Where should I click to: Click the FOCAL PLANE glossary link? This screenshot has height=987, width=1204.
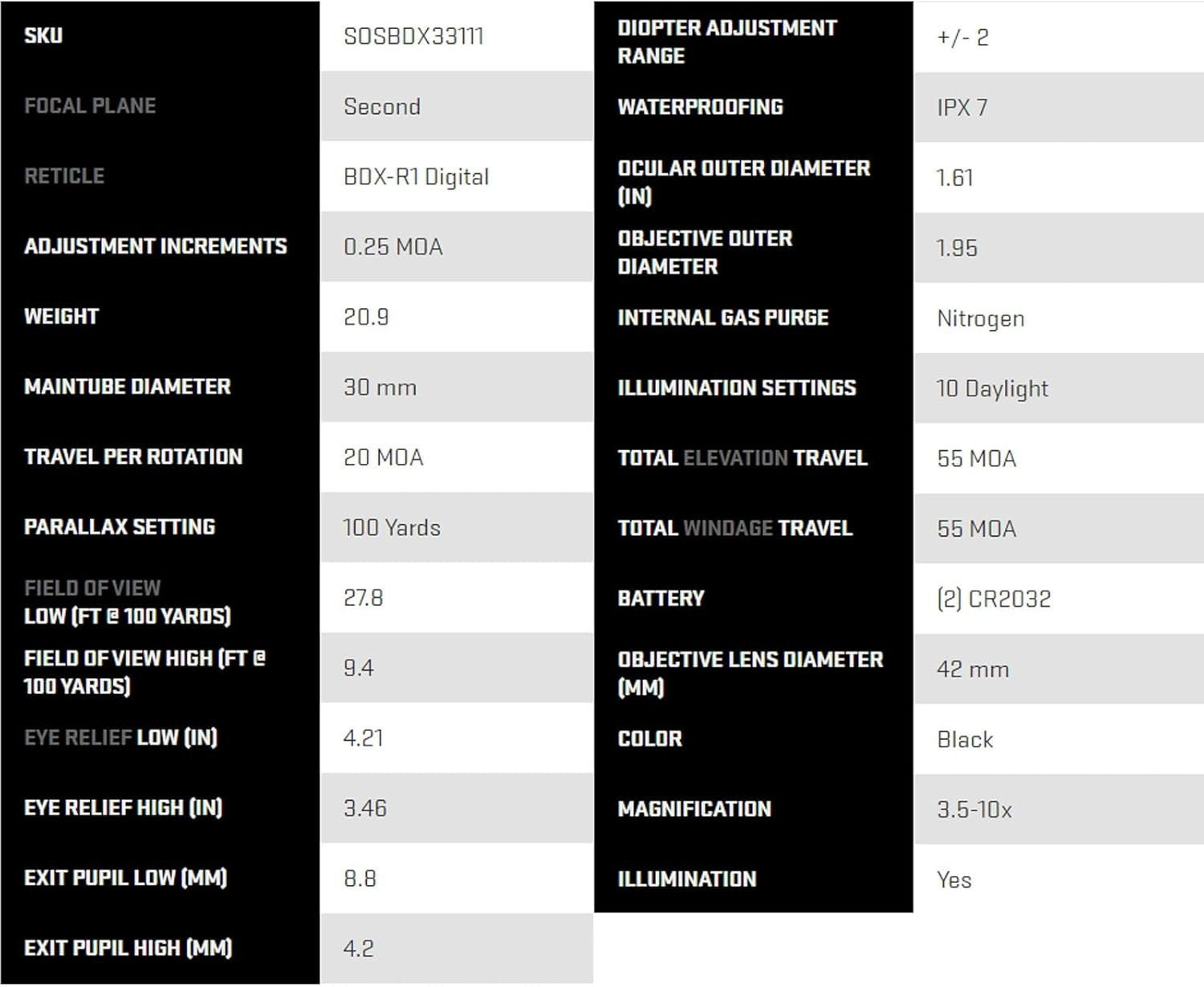(90, 106)
